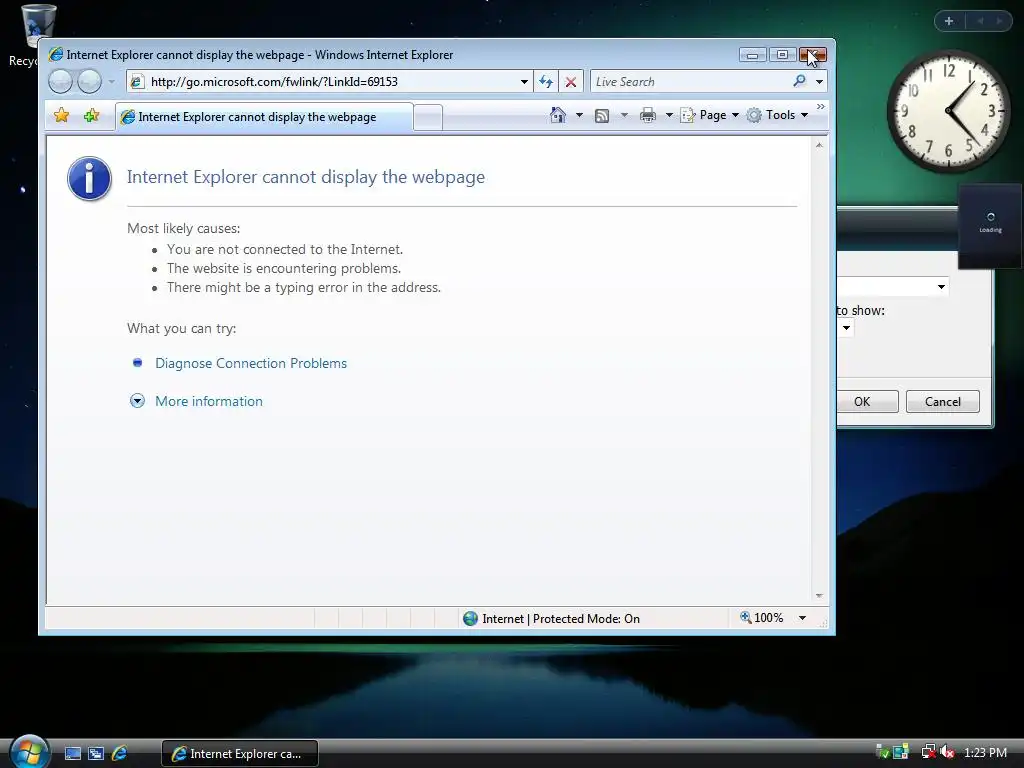Click the sidebar previous gadgets page arrow
Image resolution: width=1024 pixels, height=768 pixels.
980,21
